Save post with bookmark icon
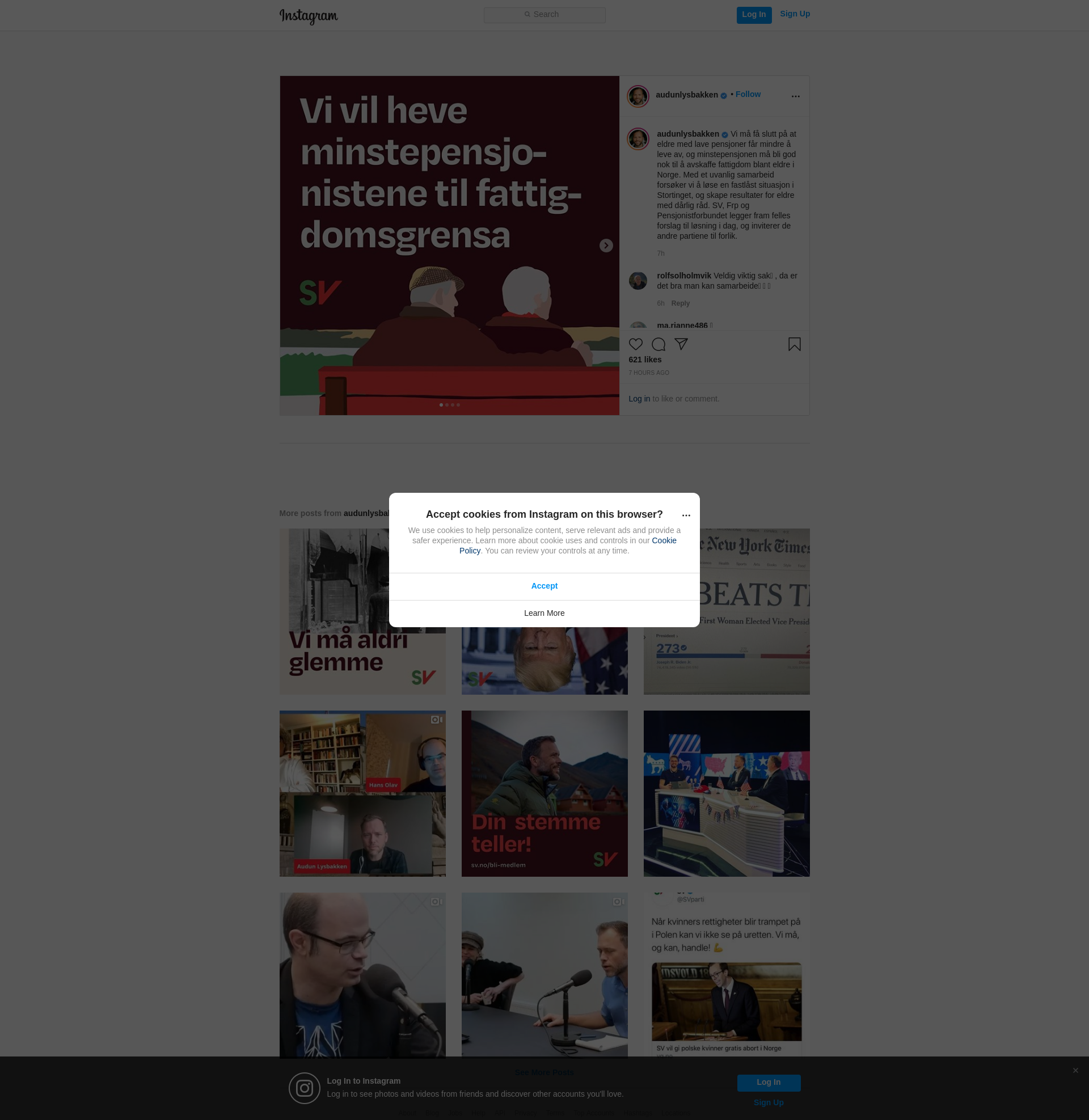 794,344
